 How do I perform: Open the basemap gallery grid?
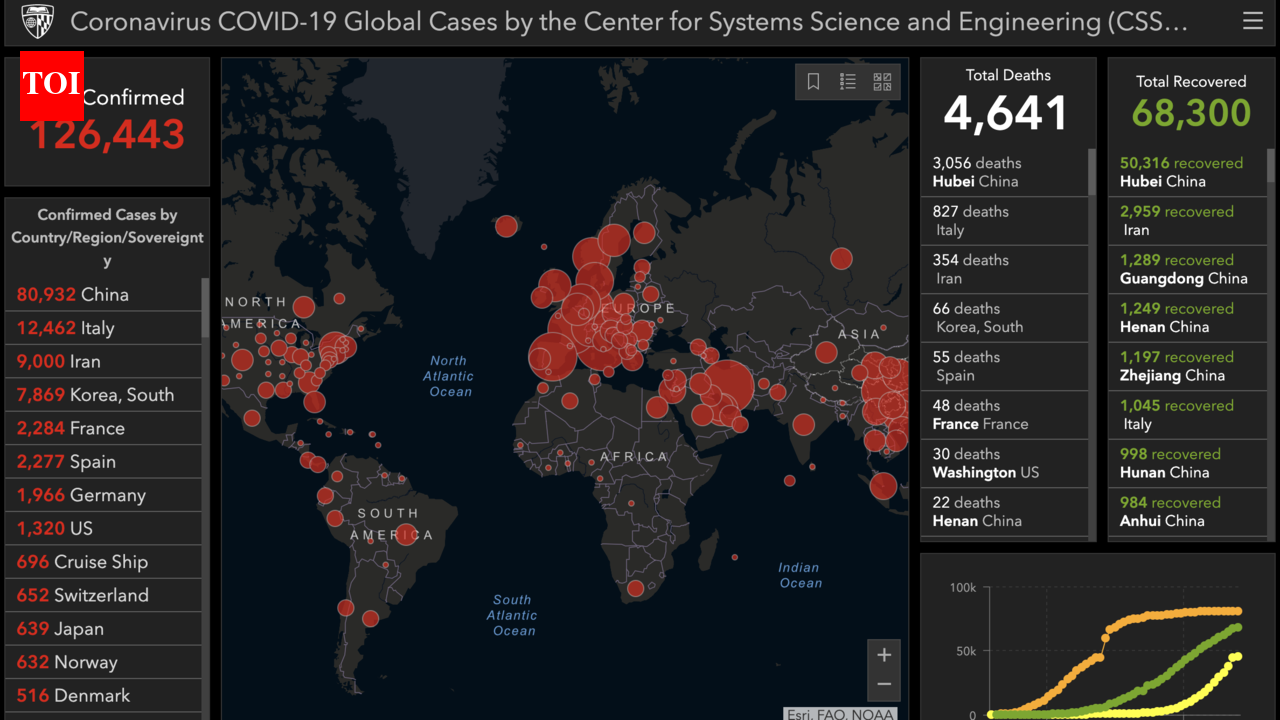click(882, 82)
